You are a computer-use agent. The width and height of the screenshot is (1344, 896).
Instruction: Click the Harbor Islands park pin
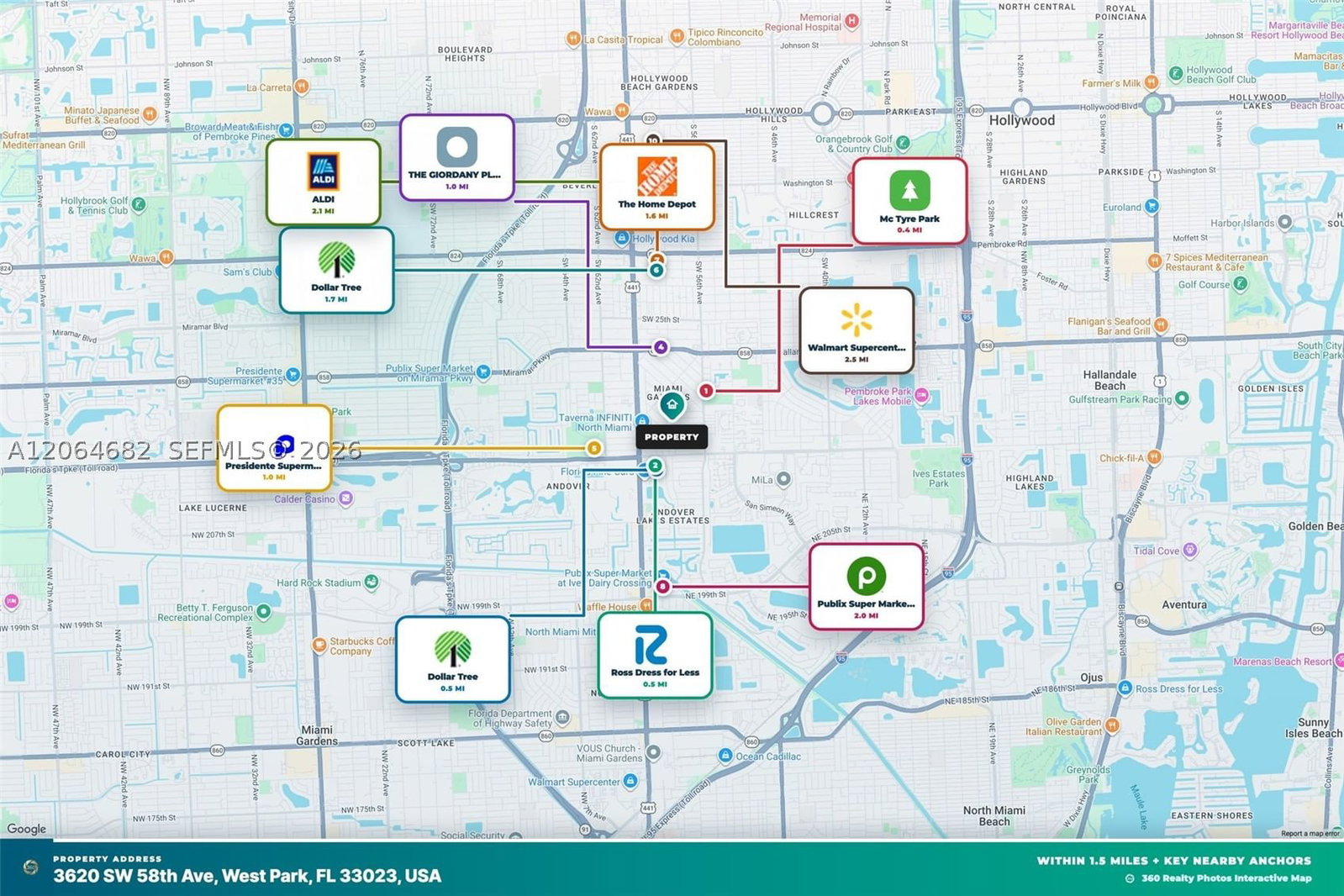pos(1284,223)
